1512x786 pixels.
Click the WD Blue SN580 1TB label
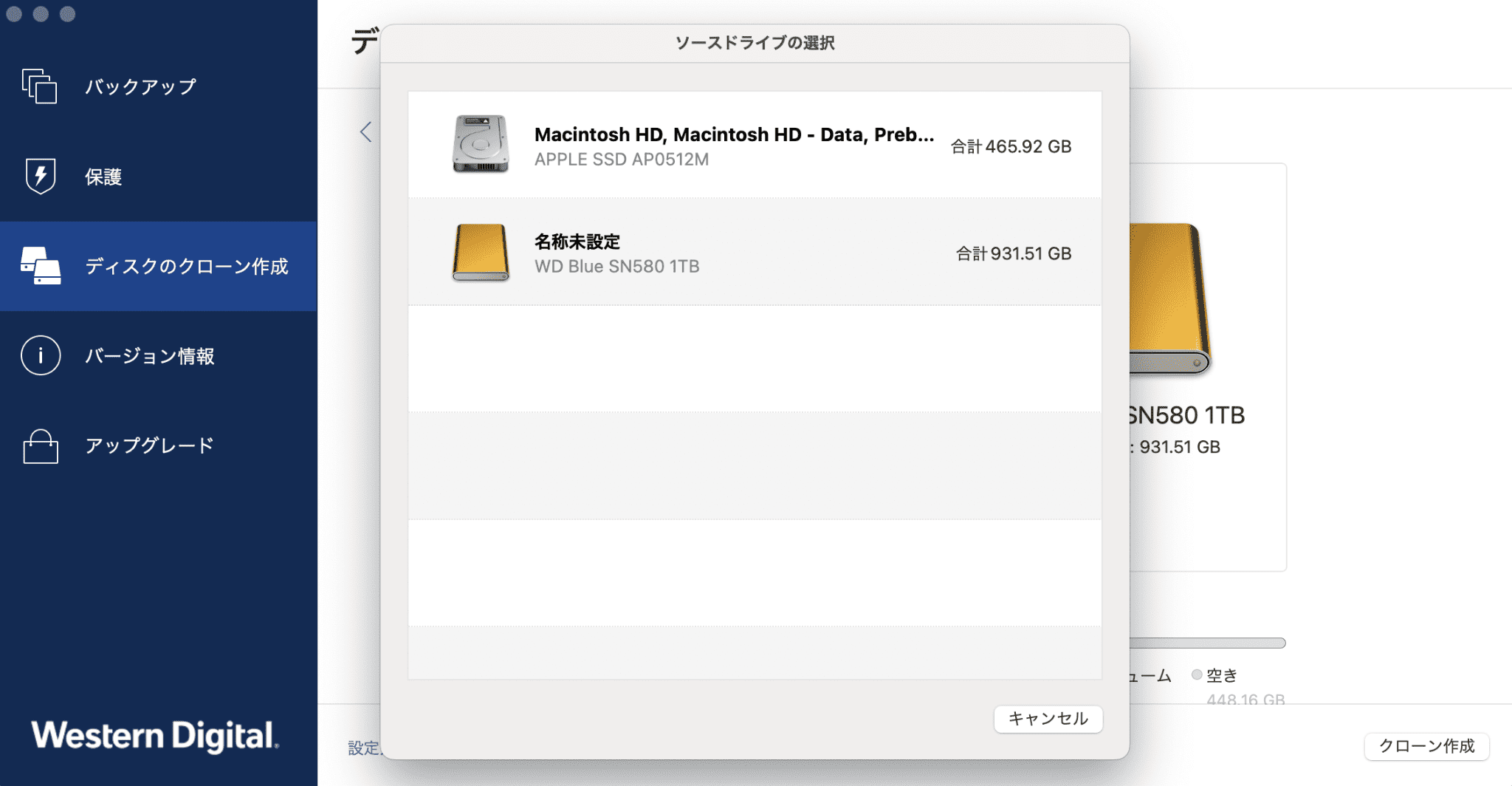pyautogui.click(x=617, y=267)
